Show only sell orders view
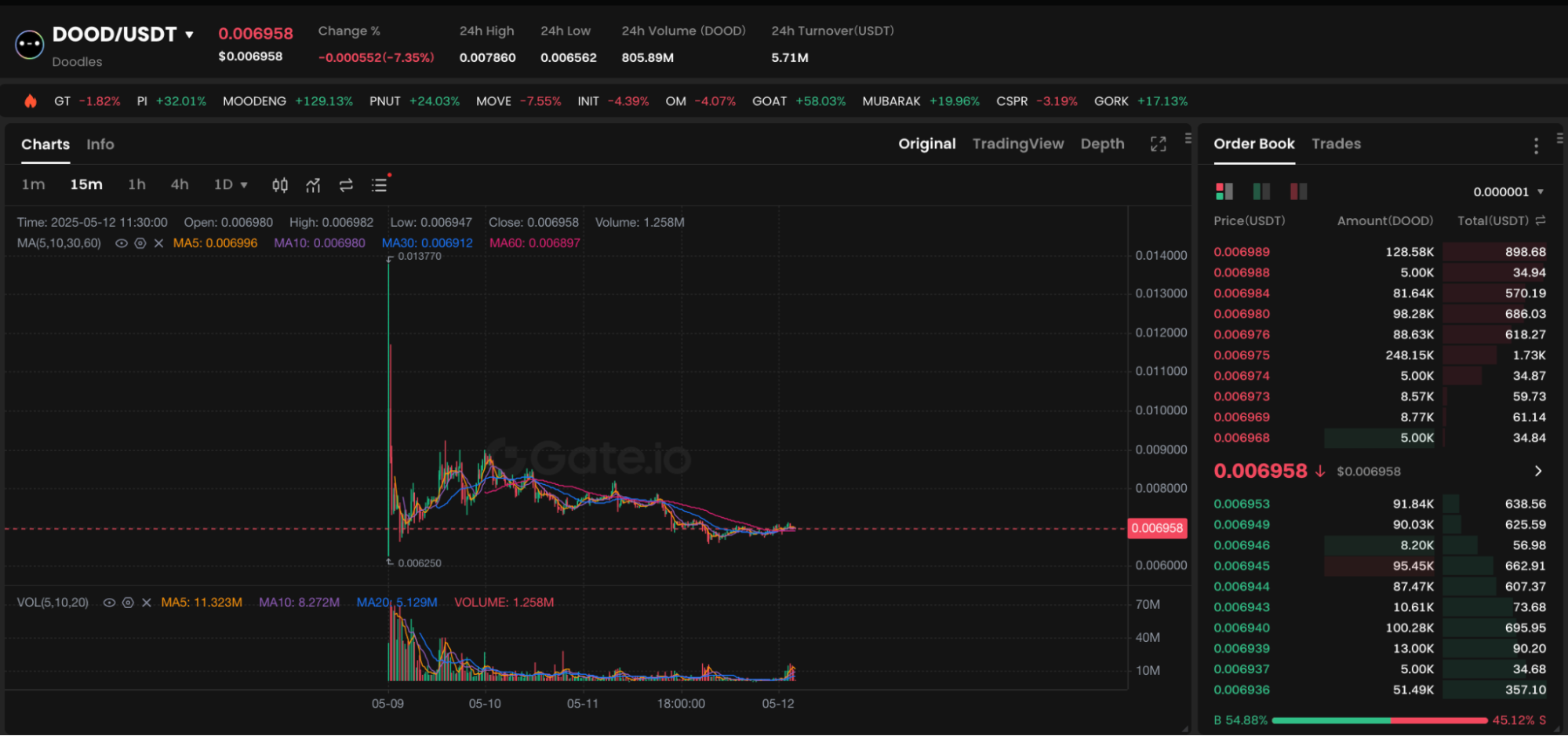Image resolution: width=1568 pixels, height=736 pixels. 1298,191
